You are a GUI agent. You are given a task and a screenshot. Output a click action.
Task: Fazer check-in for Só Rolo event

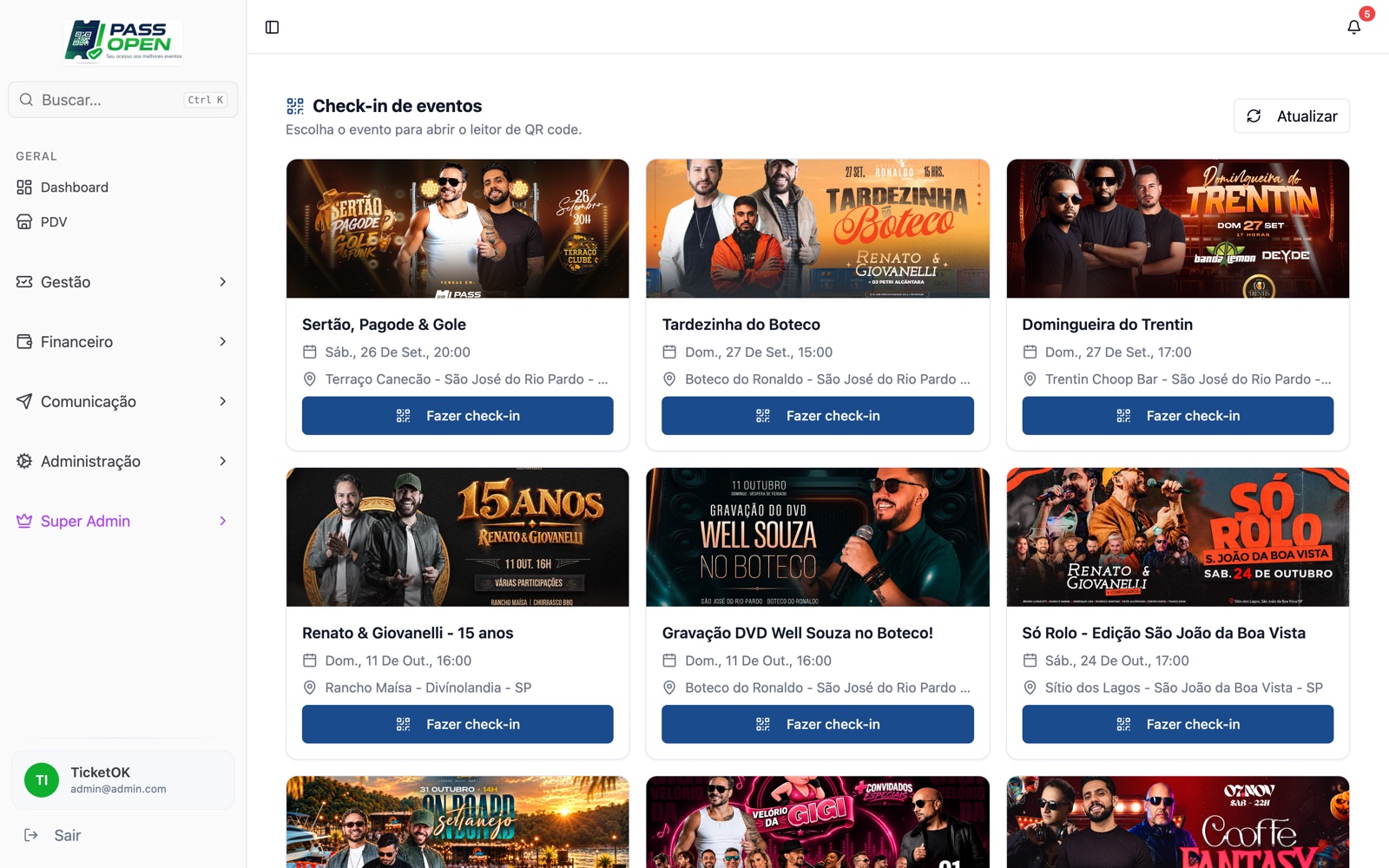[1178, 724]
